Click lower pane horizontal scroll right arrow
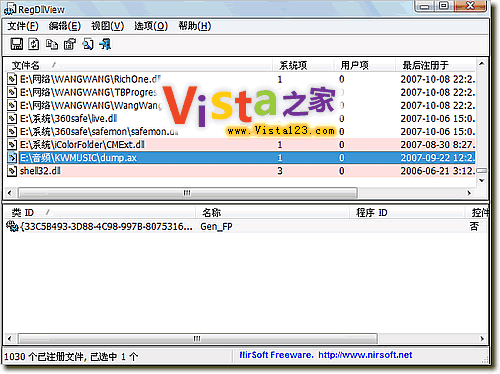The height and width of the screenshot is (374, 500). [482, 339]
